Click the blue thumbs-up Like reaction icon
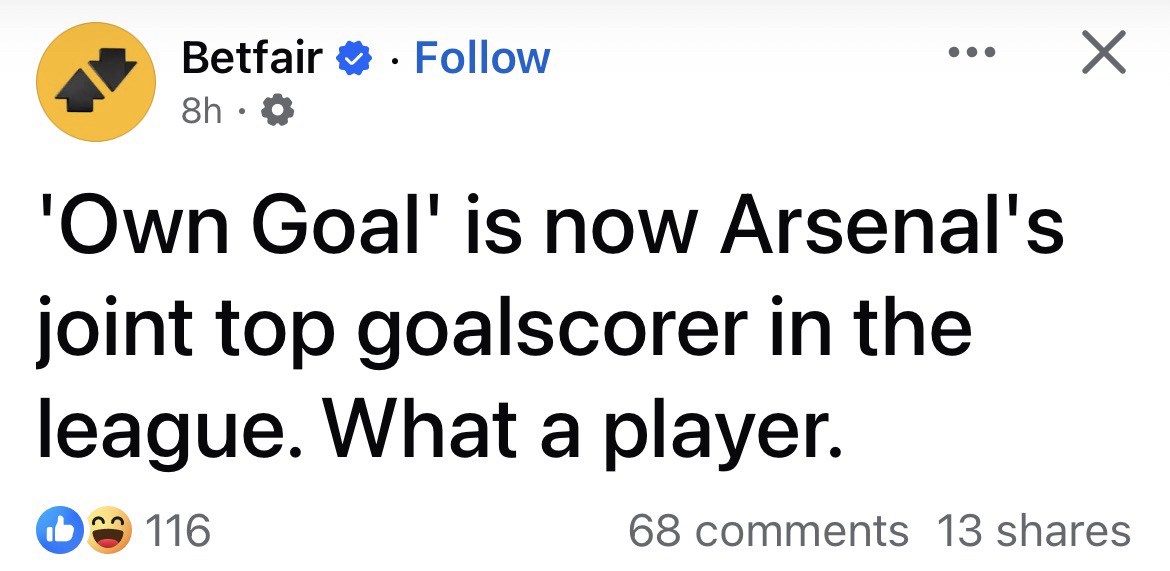Screen dimensions: 1170x571 [x=55, y=529]
